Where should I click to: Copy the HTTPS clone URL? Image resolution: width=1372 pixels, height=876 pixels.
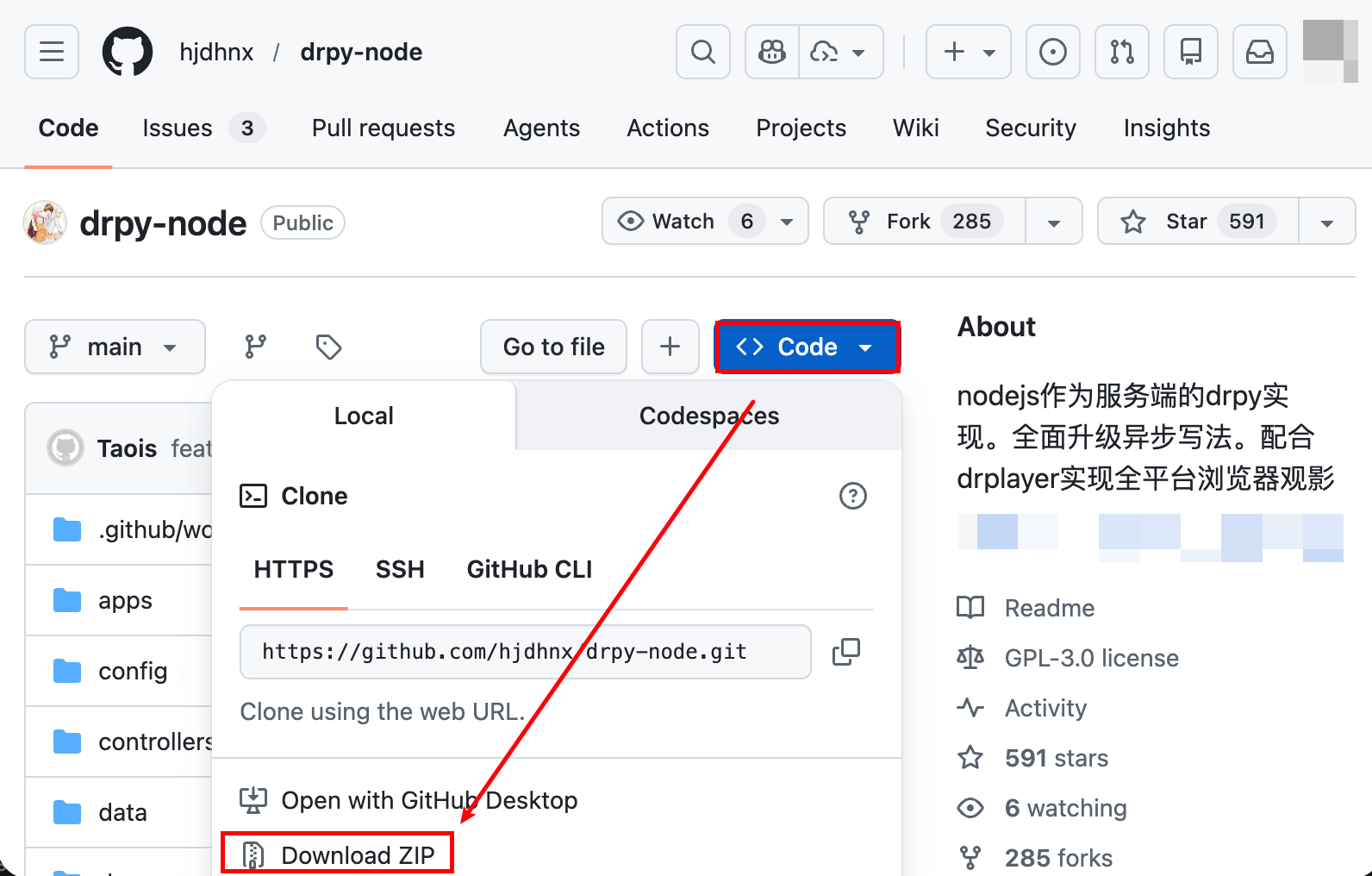[845, 652]
